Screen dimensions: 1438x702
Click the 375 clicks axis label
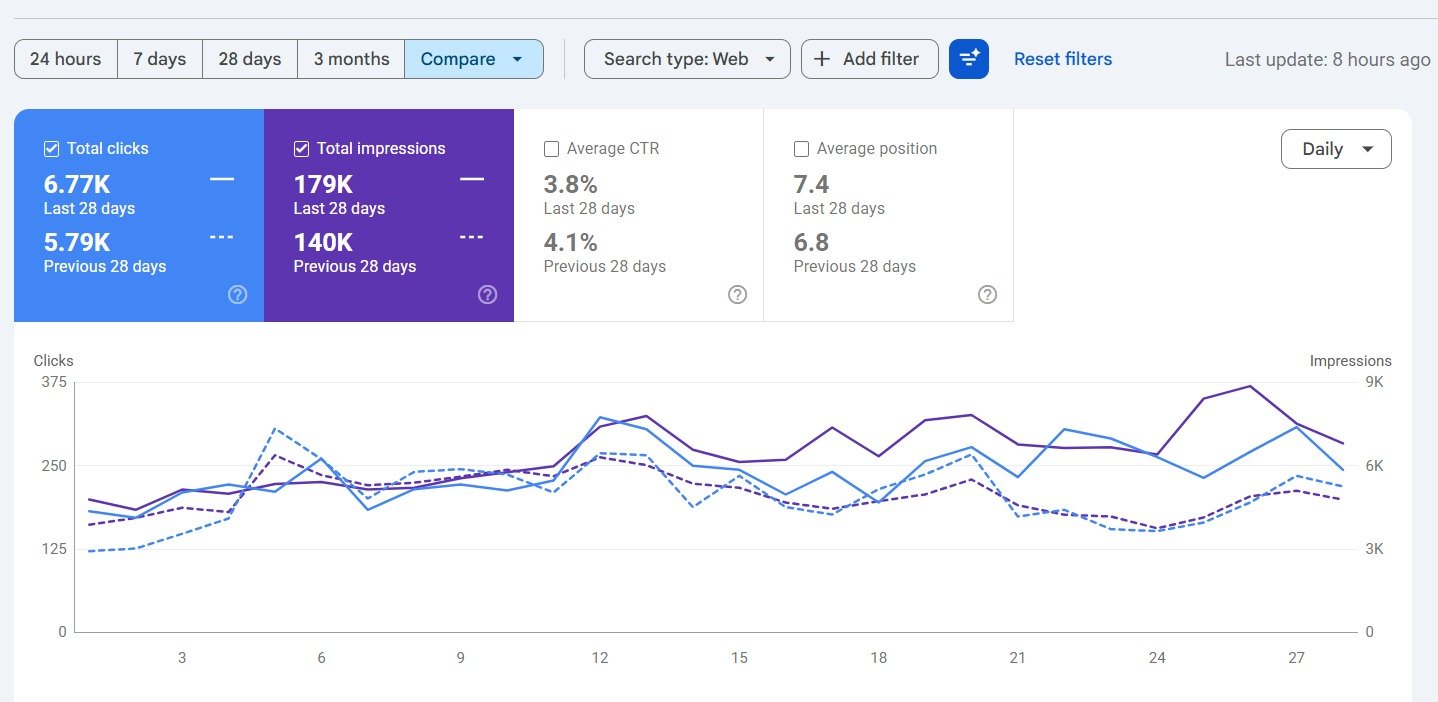54,382
